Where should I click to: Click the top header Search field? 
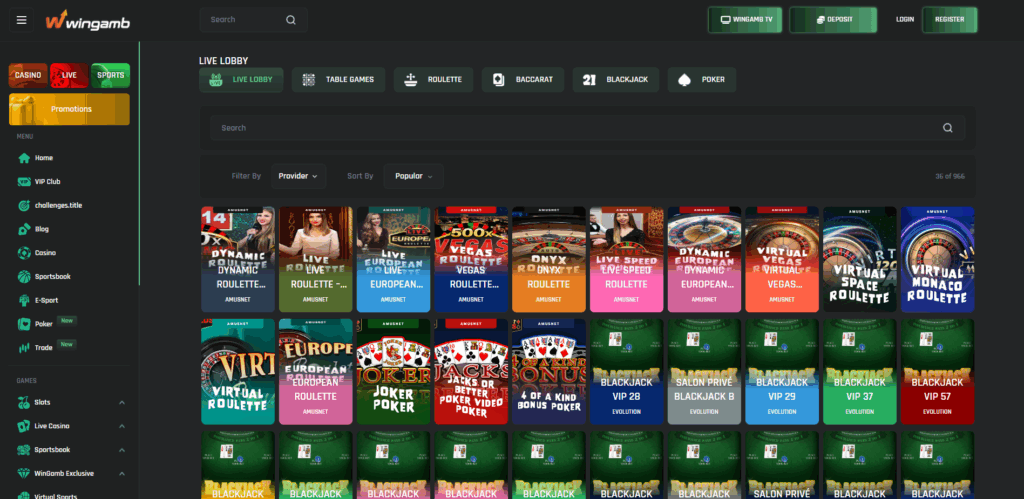click(253, 20)
